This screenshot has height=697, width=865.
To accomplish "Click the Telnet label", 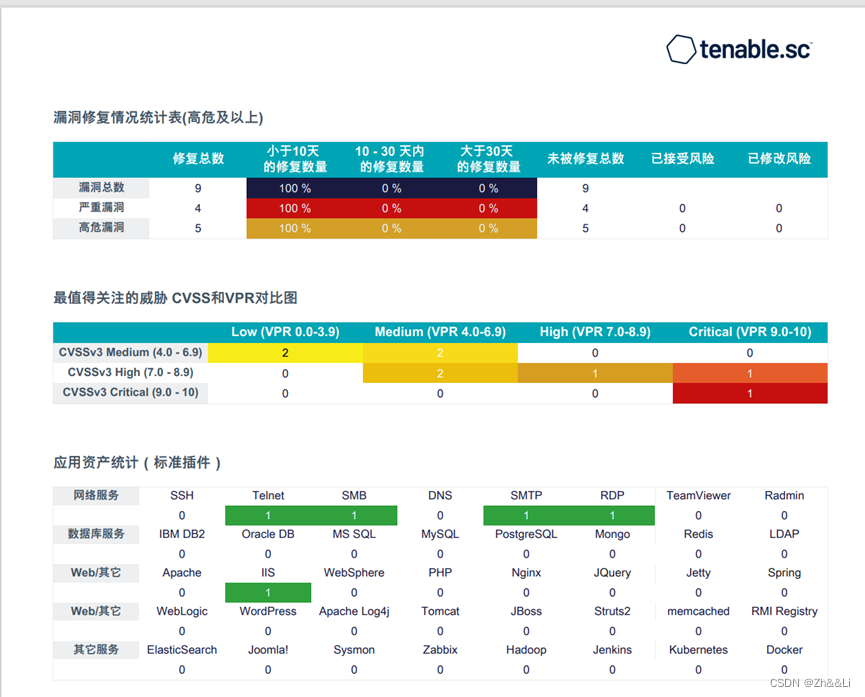I will pyautogui.click(x=268, y=496).
